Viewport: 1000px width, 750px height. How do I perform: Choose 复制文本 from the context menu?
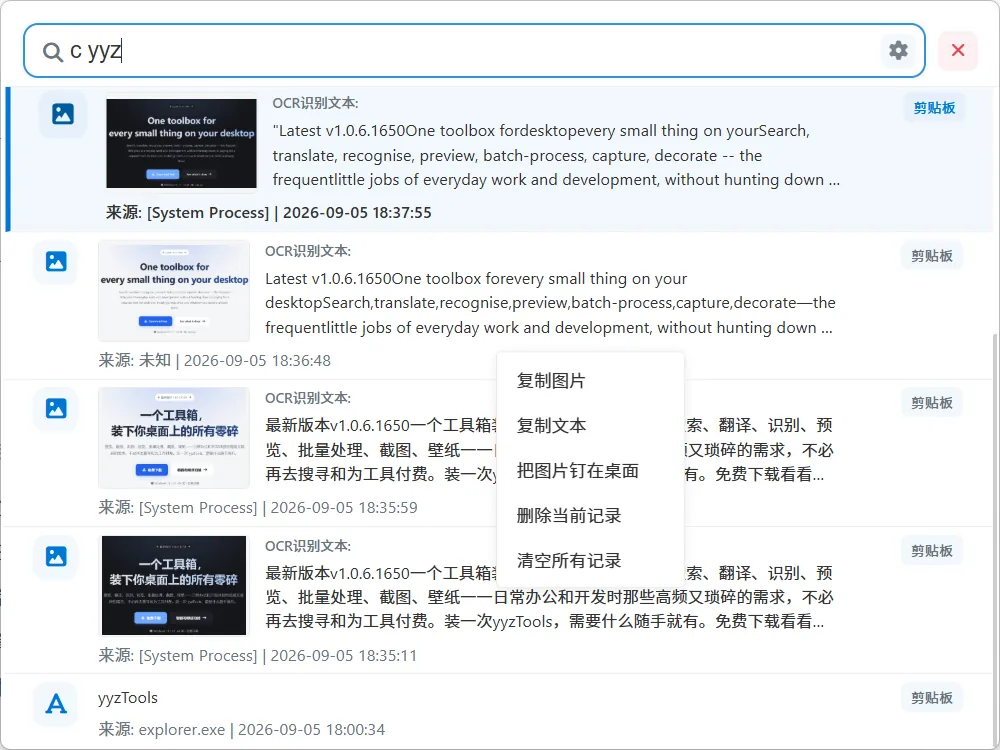pyautogui.click(x=590, y=425)
